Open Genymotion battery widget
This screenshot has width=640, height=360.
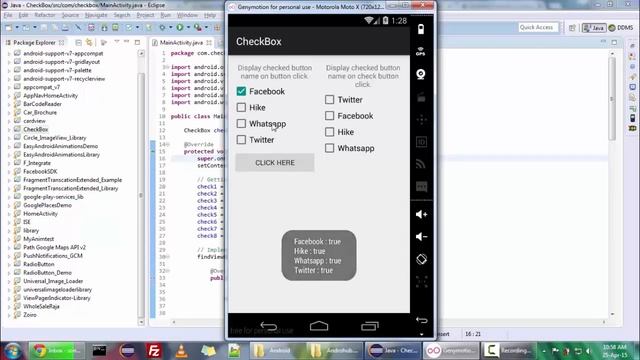[421, 29]
